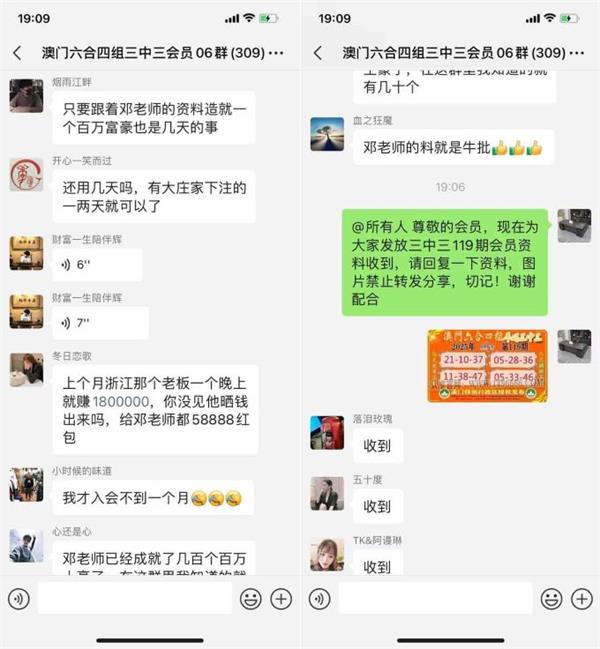Tap the green @所有人 announcement bubble
Viewport: 600px width, 649px height.
[x=445, y=262]
